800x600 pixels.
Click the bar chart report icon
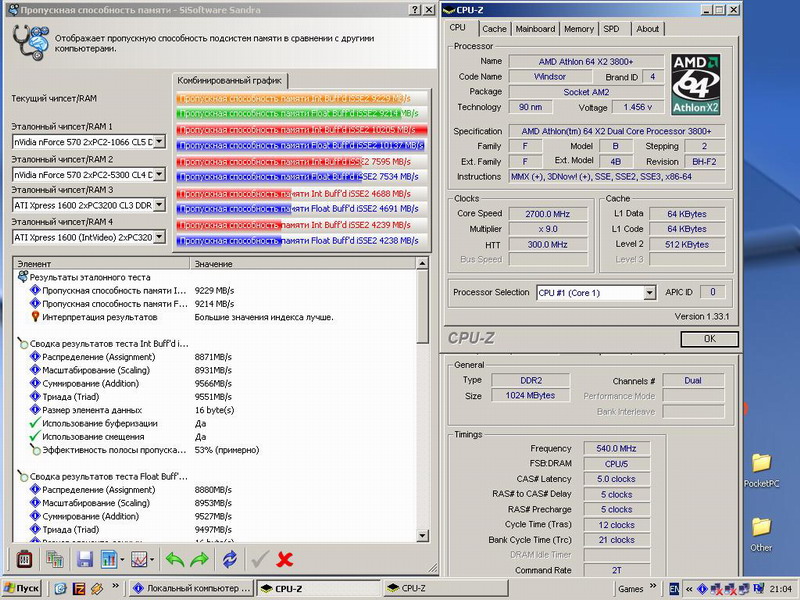[x=109, y=560]
